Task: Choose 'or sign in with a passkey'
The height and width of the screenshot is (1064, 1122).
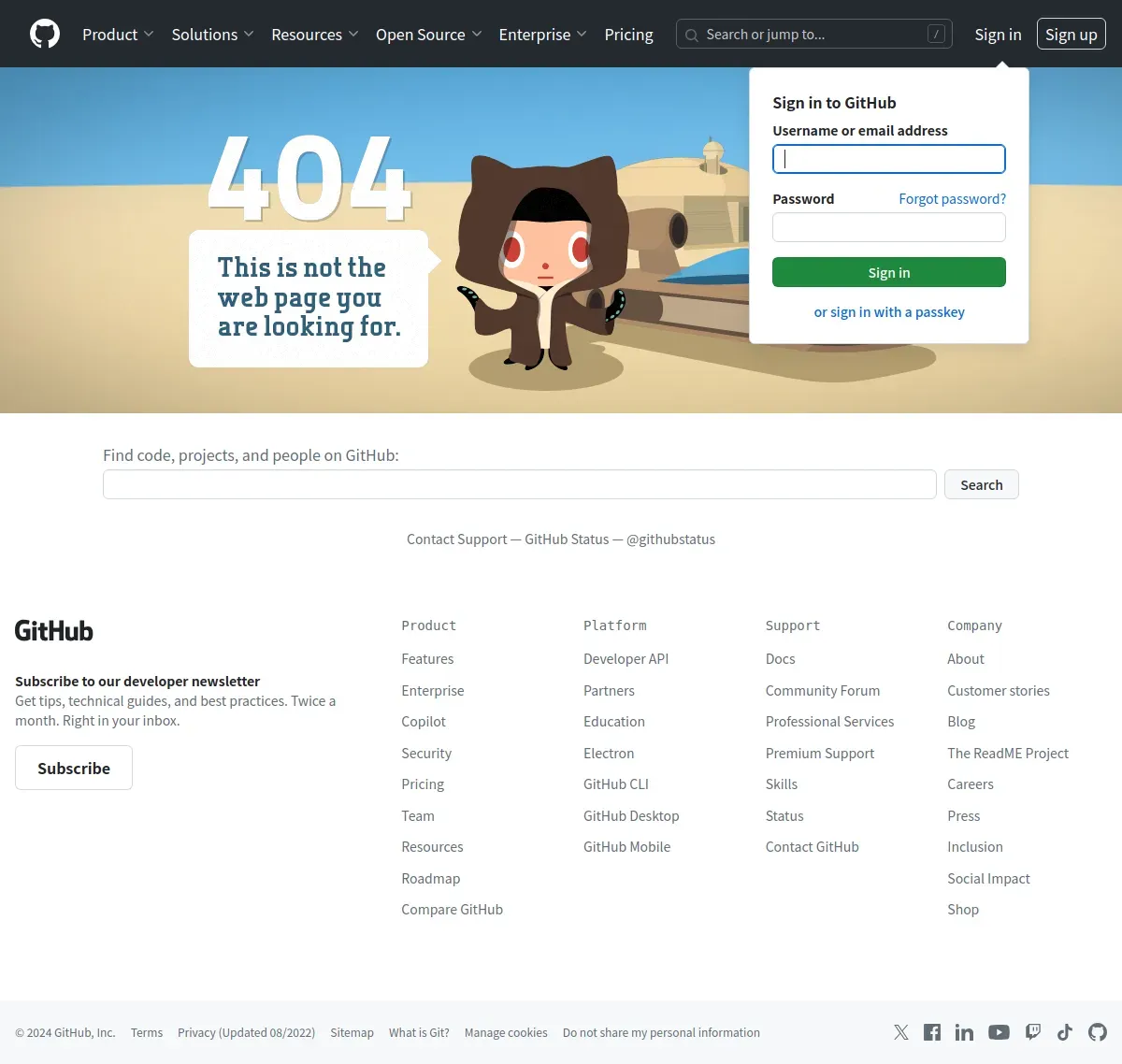Action: 889,312
